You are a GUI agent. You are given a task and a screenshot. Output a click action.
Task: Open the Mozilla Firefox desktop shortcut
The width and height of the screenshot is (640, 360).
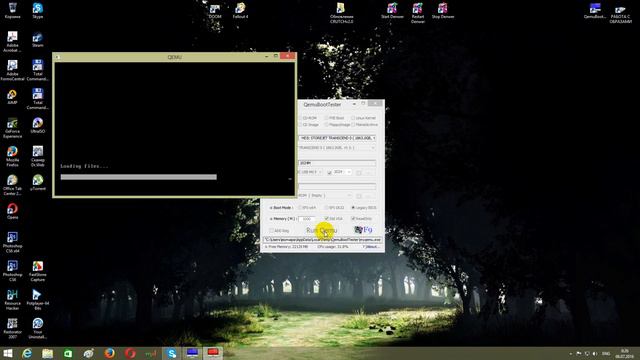pyautogui.click(x=12, y=157)
